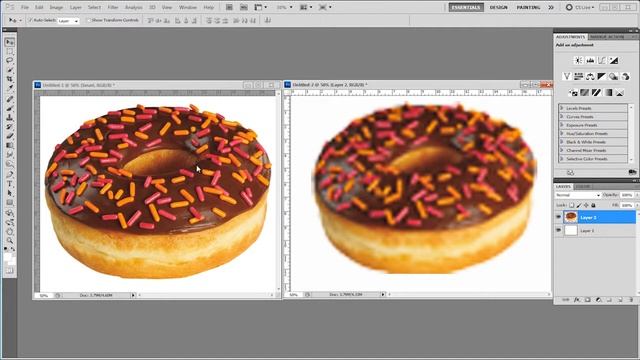Select the Crop tool
Screen dimensions: 640x360
(x=10, y=79)
